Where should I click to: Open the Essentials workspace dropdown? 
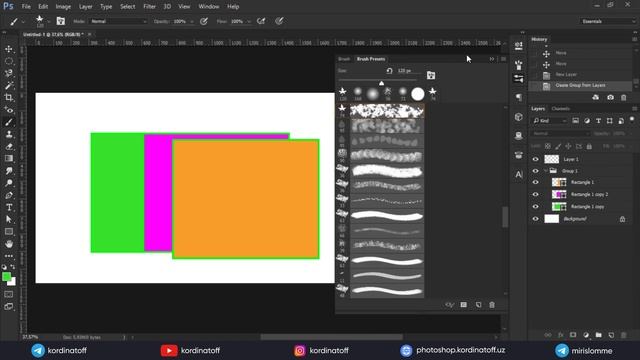point(608,21)
